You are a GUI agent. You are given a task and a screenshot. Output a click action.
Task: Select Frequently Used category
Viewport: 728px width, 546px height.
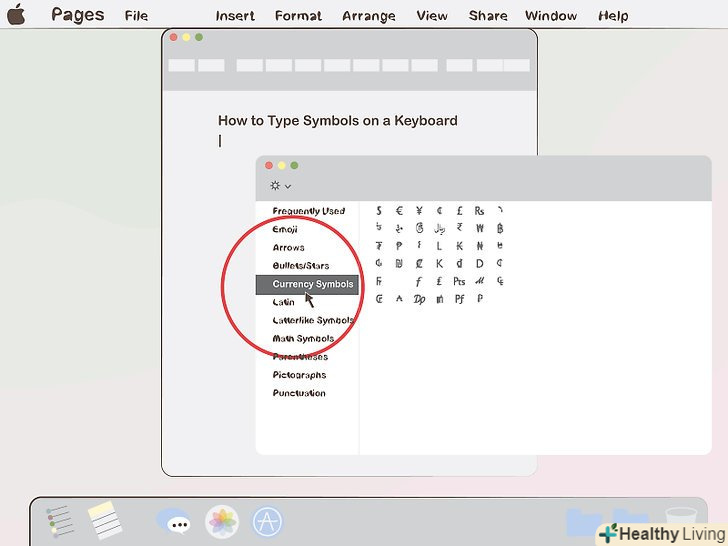309,211
